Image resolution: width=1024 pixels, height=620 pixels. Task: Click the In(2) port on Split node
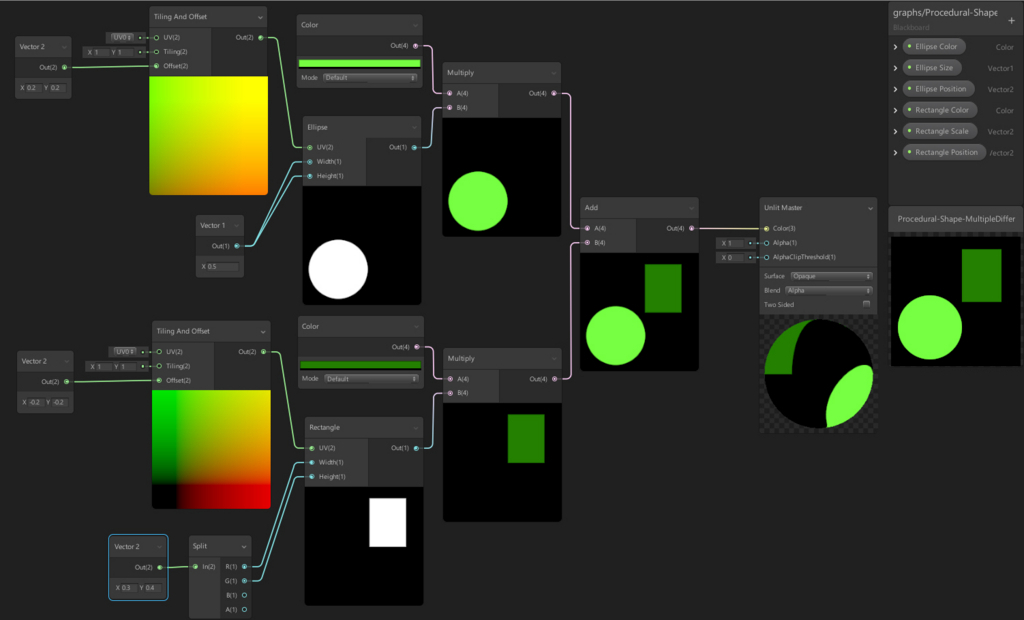(195, 567)
